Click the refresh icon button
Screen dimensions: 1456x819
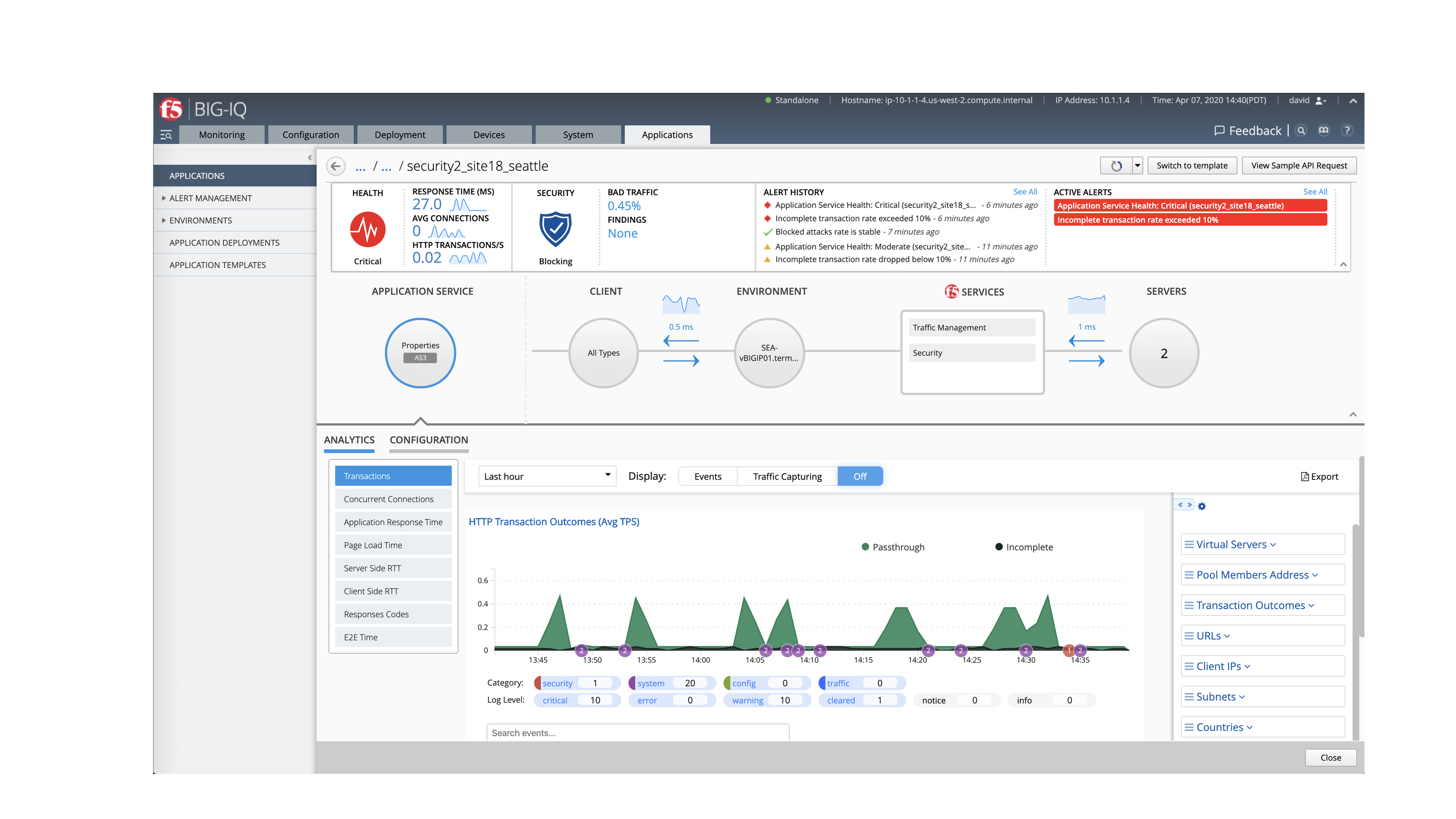1116,166
